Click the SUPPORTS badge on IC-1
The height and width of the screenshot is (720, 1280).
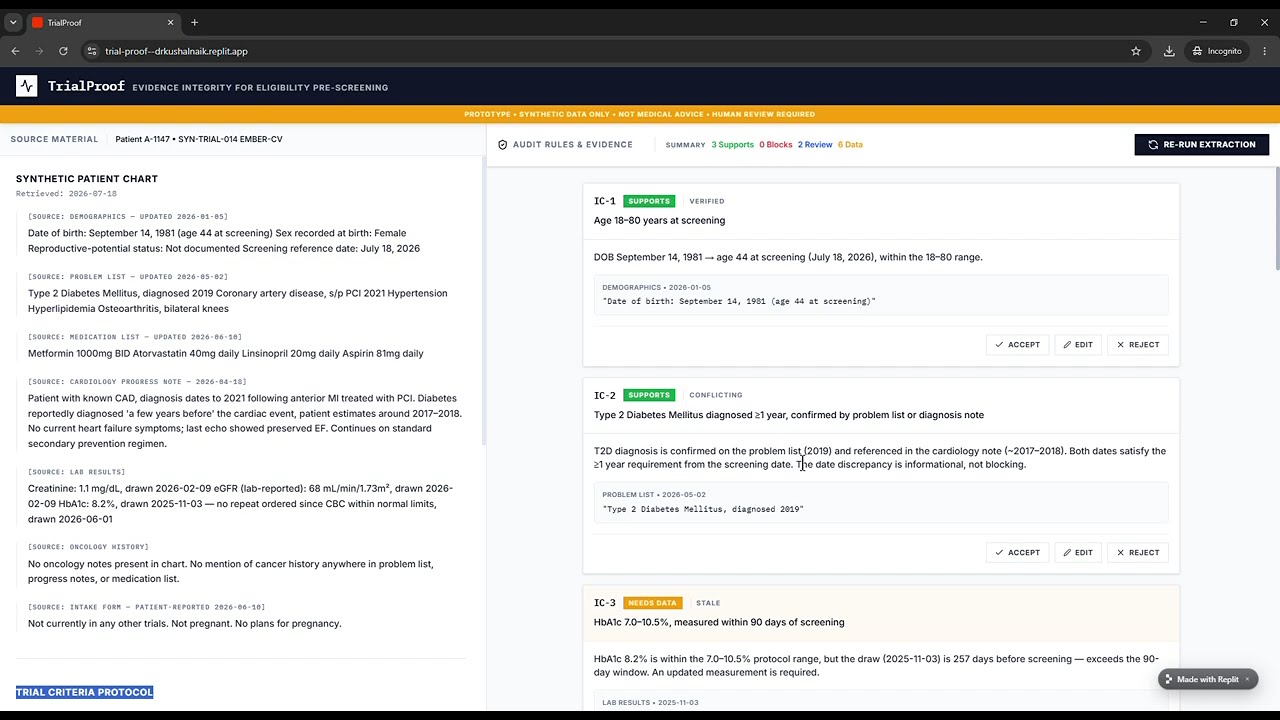pos(649,201)
